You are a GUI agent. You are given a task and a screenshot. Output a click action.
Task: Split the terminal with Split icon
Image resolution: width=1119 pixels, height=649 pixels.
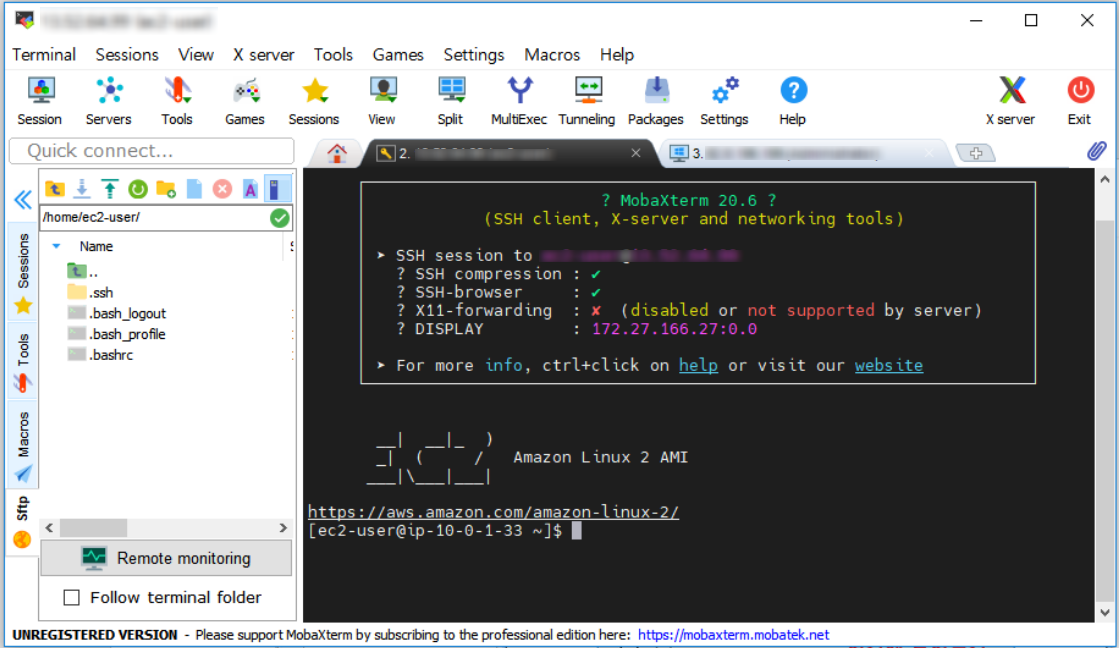(450, 101)
